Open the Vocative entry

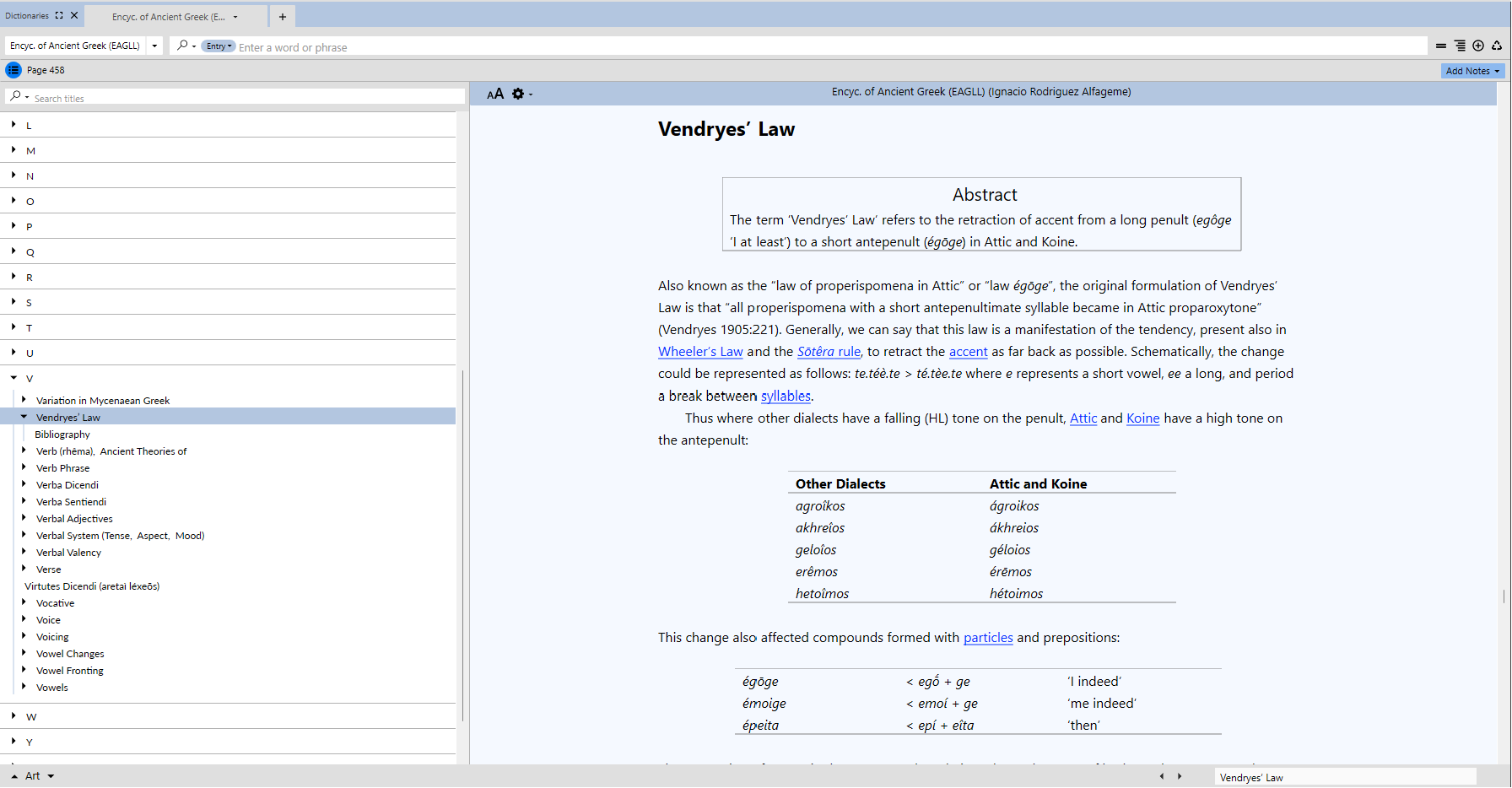point(55,603)
